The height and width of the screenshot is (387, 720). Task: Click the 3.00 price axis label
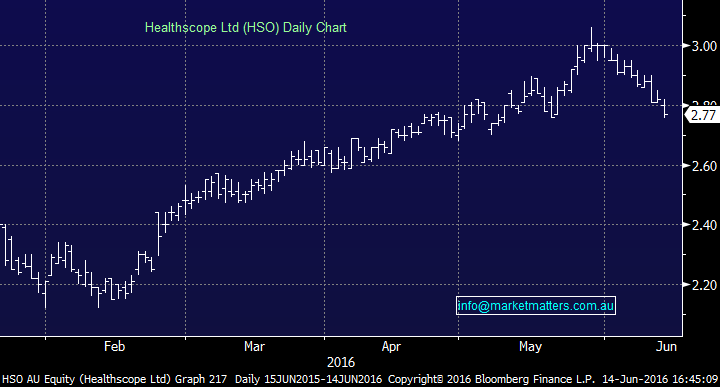[x=704, y=46]
